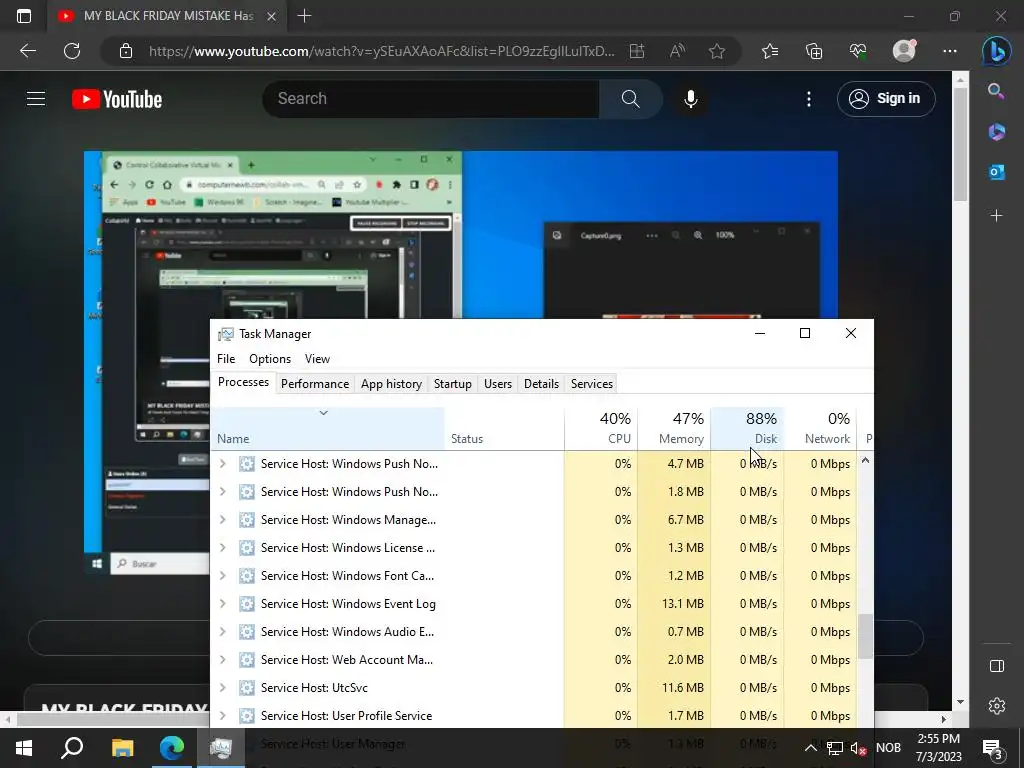Click the Windows Start button
Screen dimensions: 1024x768
(x=24, y=748)
